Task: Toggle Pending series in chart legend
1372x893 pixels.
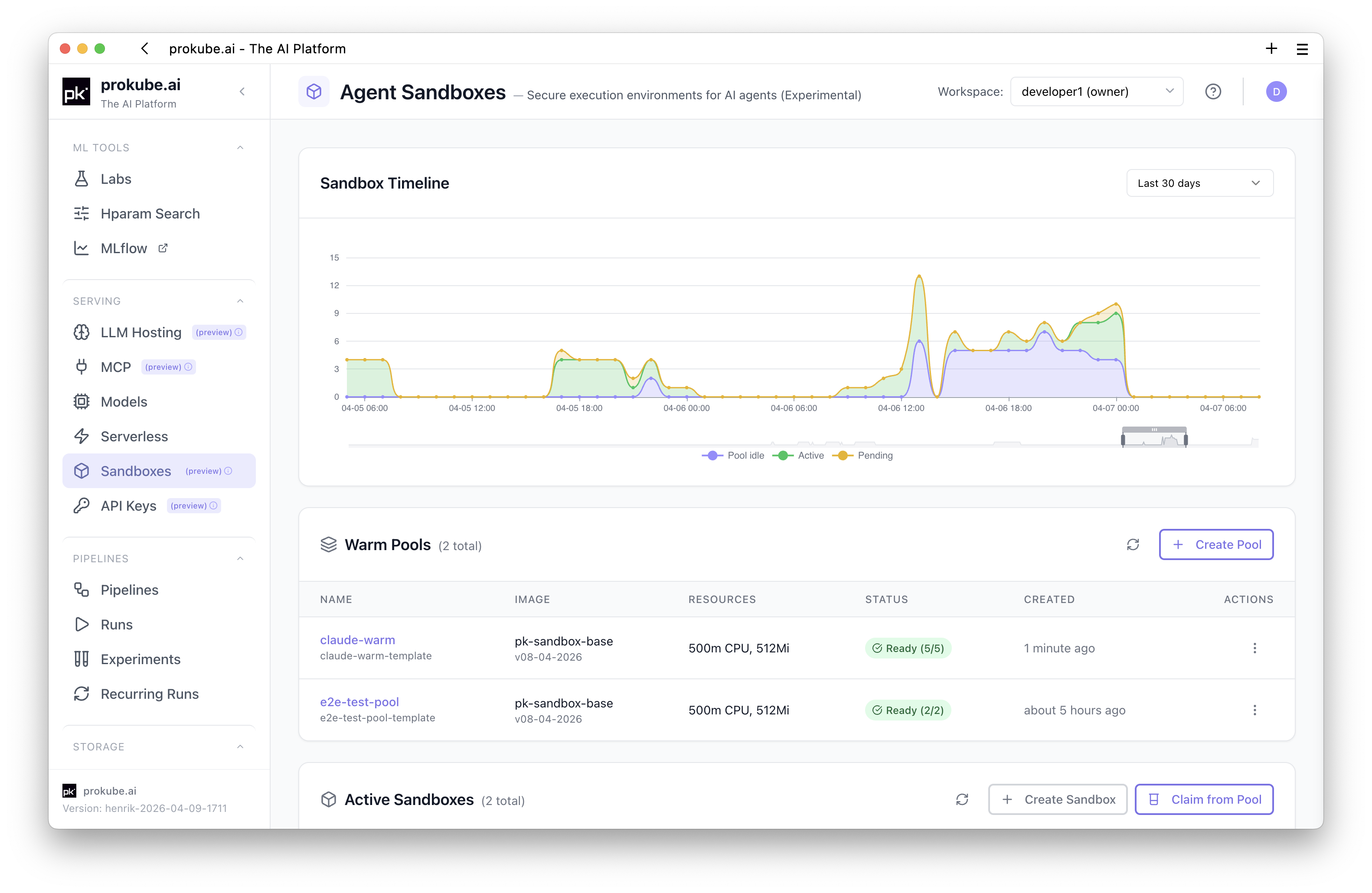Action: point(862,455)
